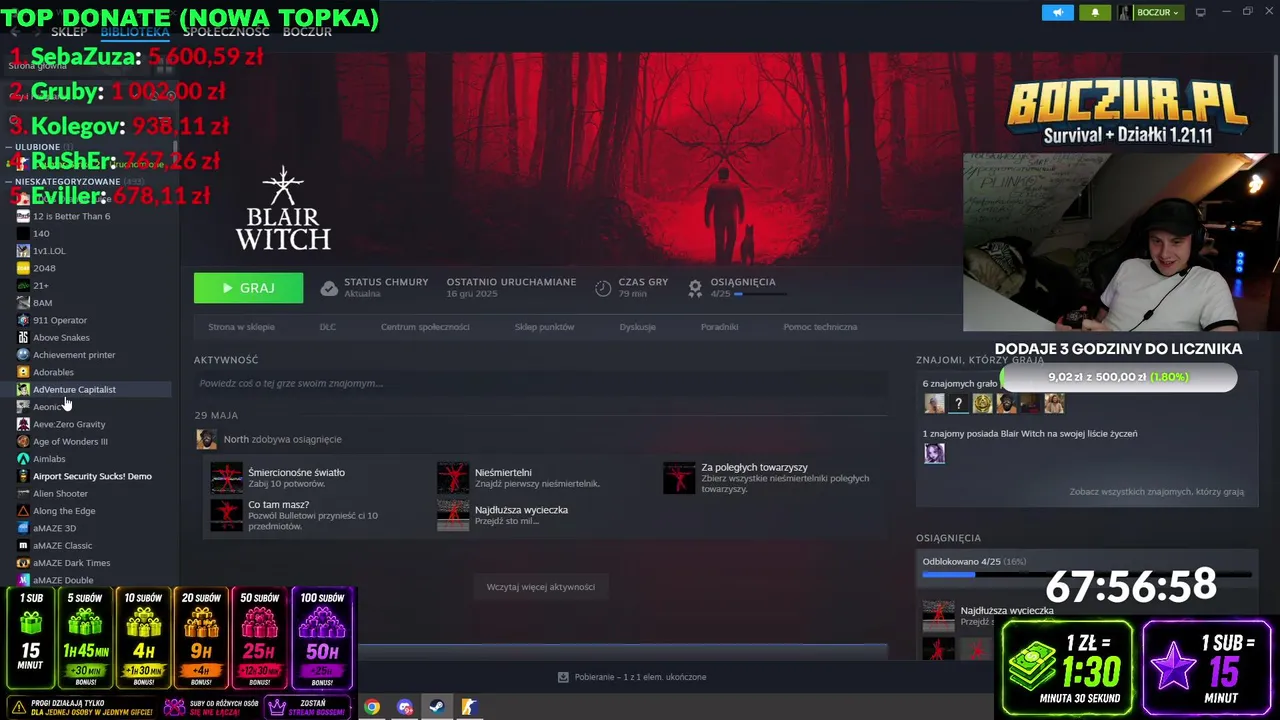1280x720 pixels.
Task: Open Centrum społeczności link
Action: (425, 327)
